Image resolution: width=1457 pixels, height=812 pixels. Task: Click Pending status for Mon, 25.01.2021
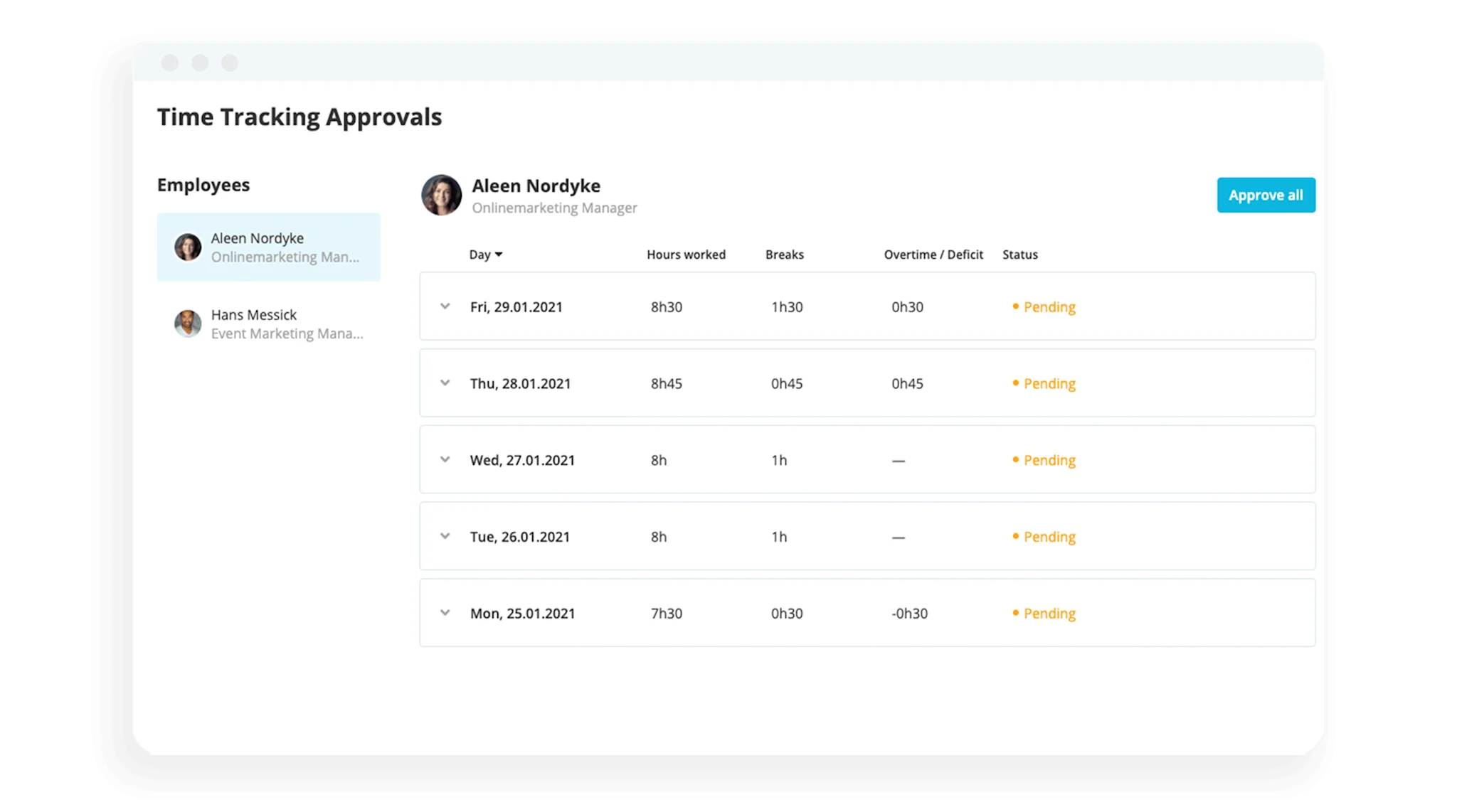1049,614
